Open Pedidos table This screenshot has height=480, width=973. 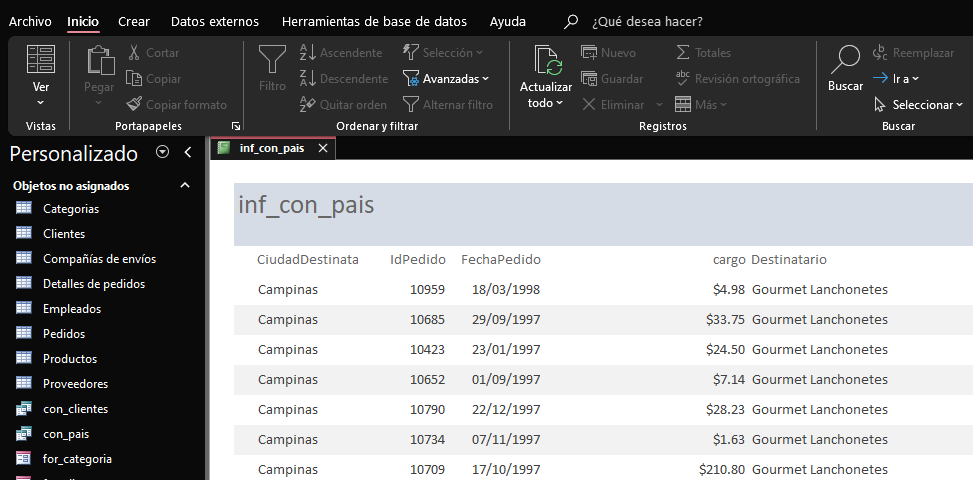coord(64,334)
